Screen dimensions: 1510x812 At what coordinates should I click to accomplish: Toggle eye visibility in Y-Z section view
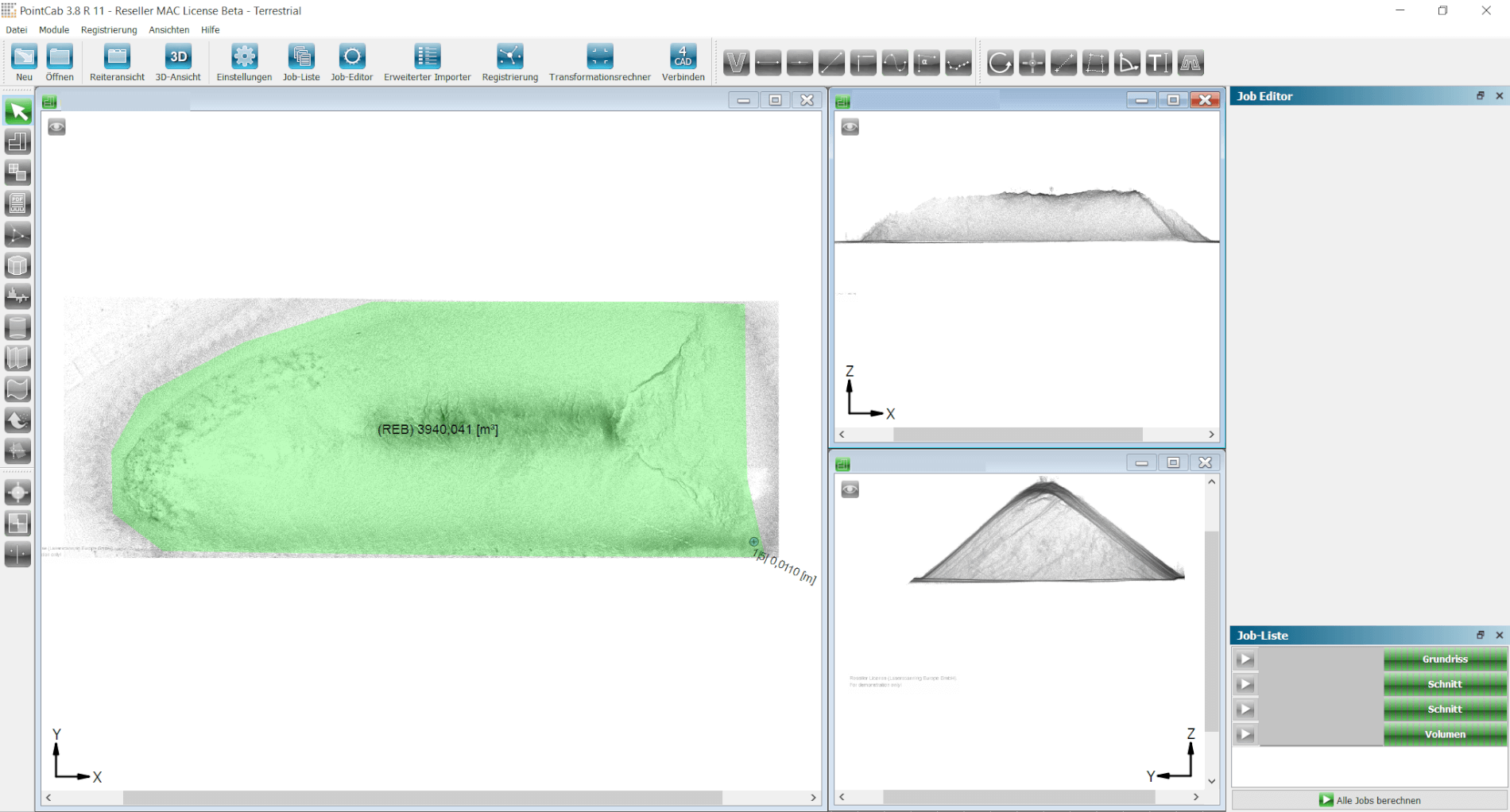point(850,489)
